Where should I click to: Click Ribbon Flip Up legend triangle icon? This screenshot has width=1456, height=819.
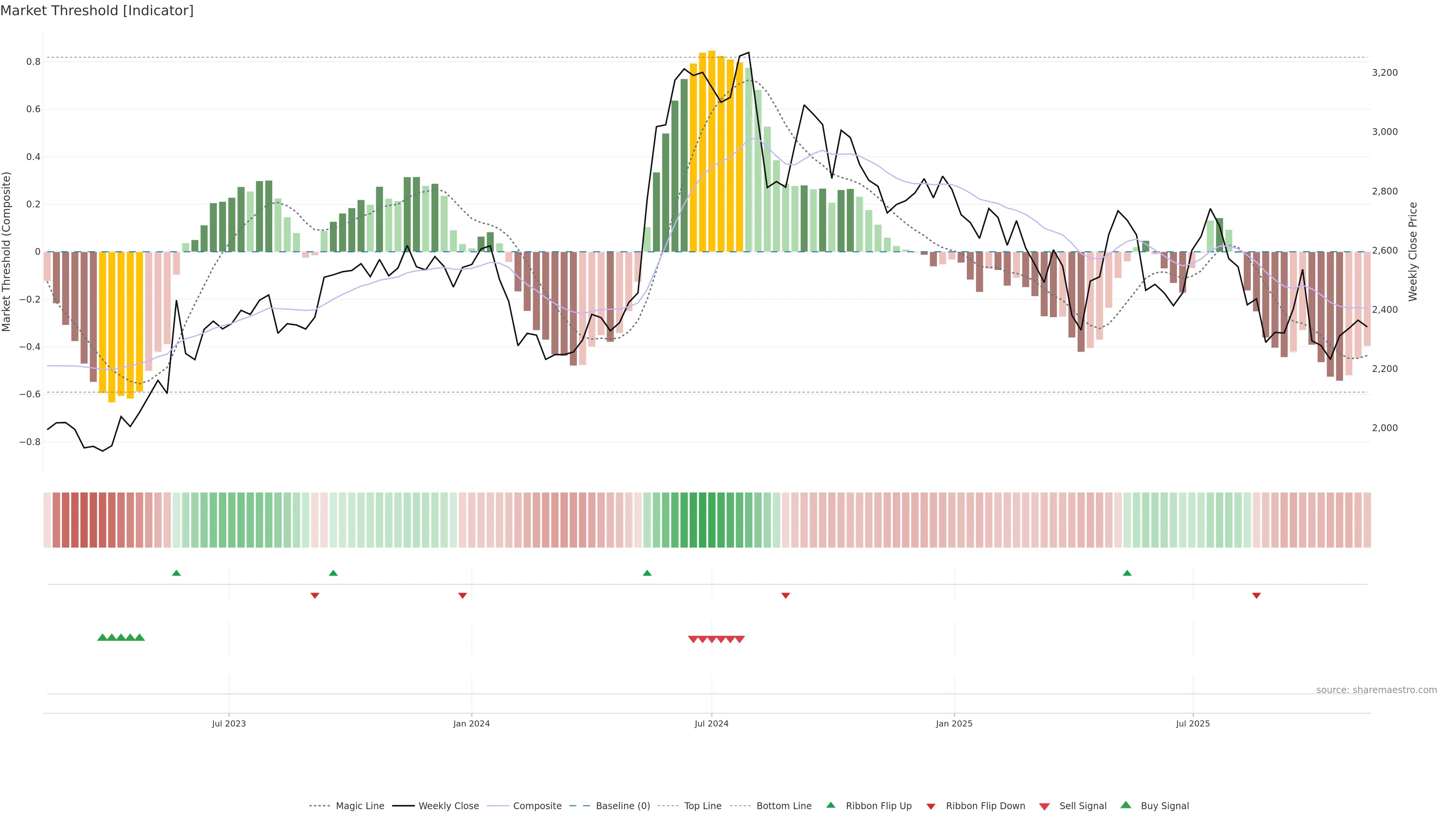[x=830, y=805]
